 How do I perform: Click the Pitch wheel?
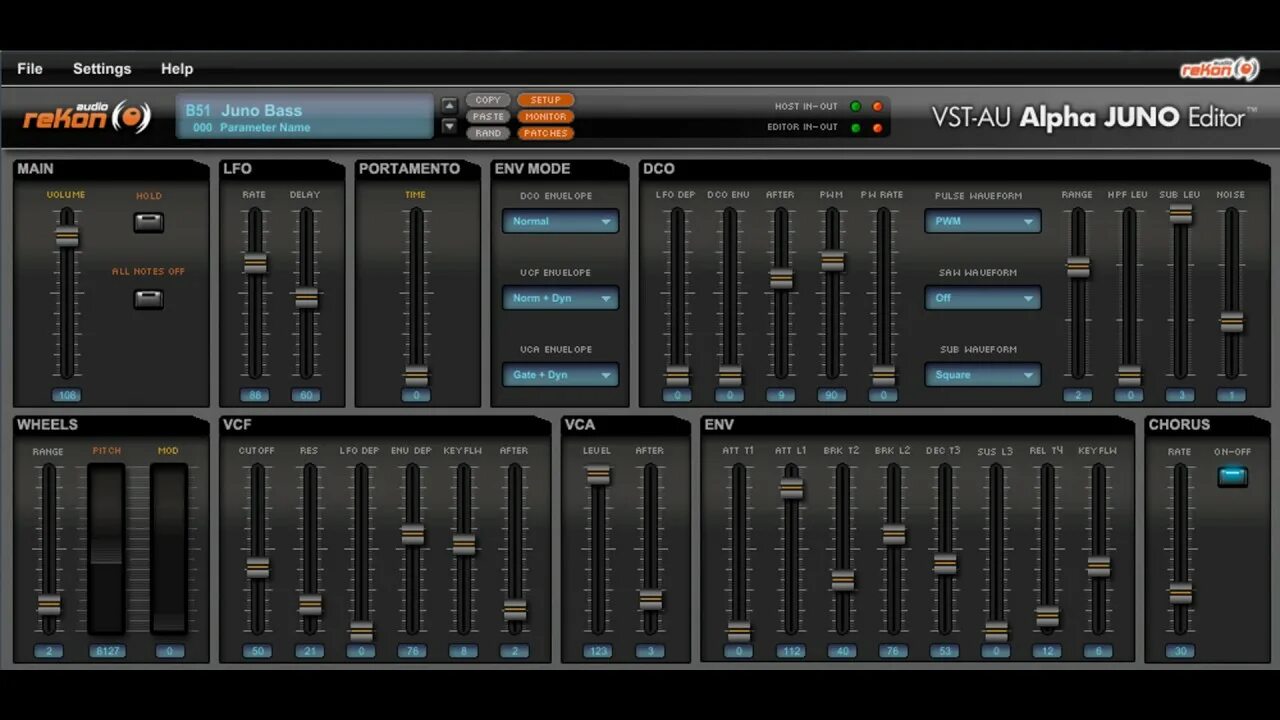[x=107, y=548]
